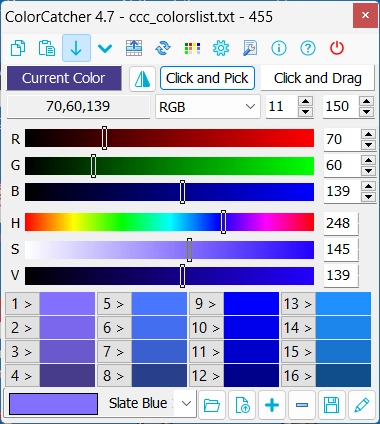Screen dimensions: 380x424
Task: Click the paste color icon in toolbar
Action: coord(47,48)
